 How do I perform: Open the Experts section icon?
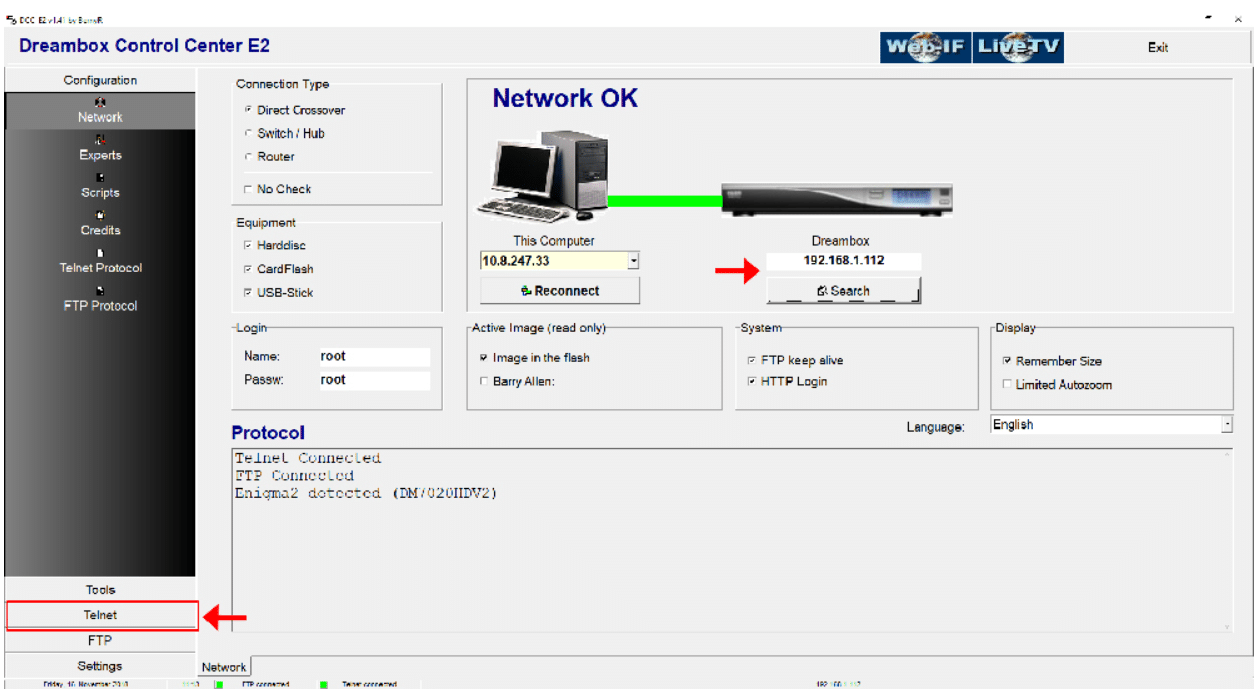[x=100, y=141]
